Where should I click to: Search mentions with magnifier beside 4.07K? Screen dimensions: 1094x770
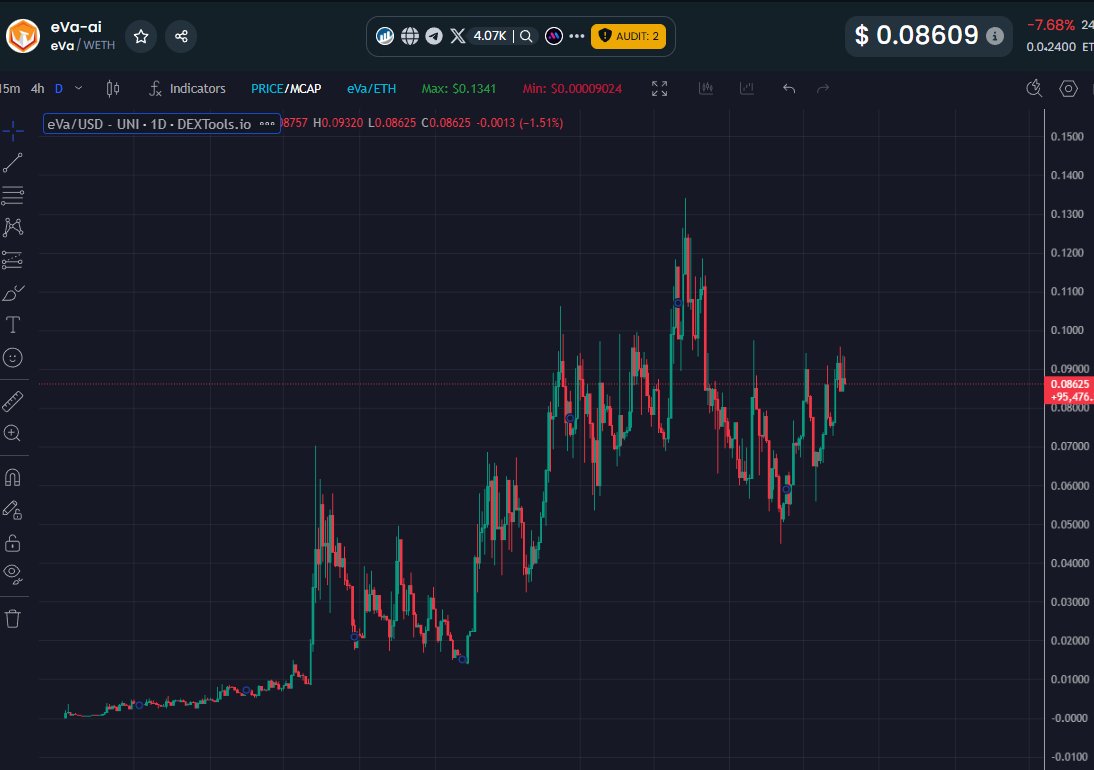pyautogui.click(x=526, y=36)
